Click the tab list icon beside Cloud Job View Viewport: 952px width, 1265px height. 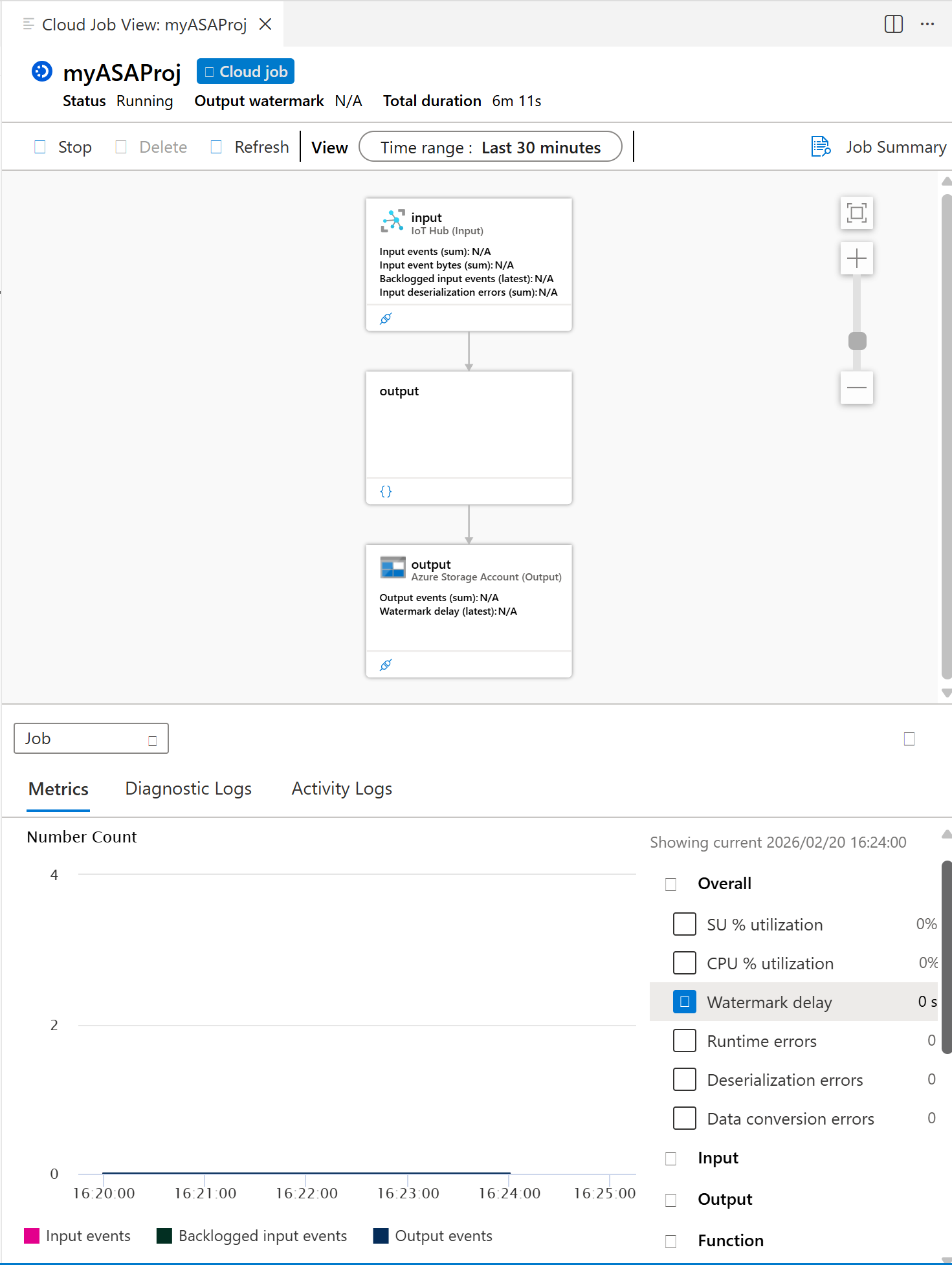(28, 24)
